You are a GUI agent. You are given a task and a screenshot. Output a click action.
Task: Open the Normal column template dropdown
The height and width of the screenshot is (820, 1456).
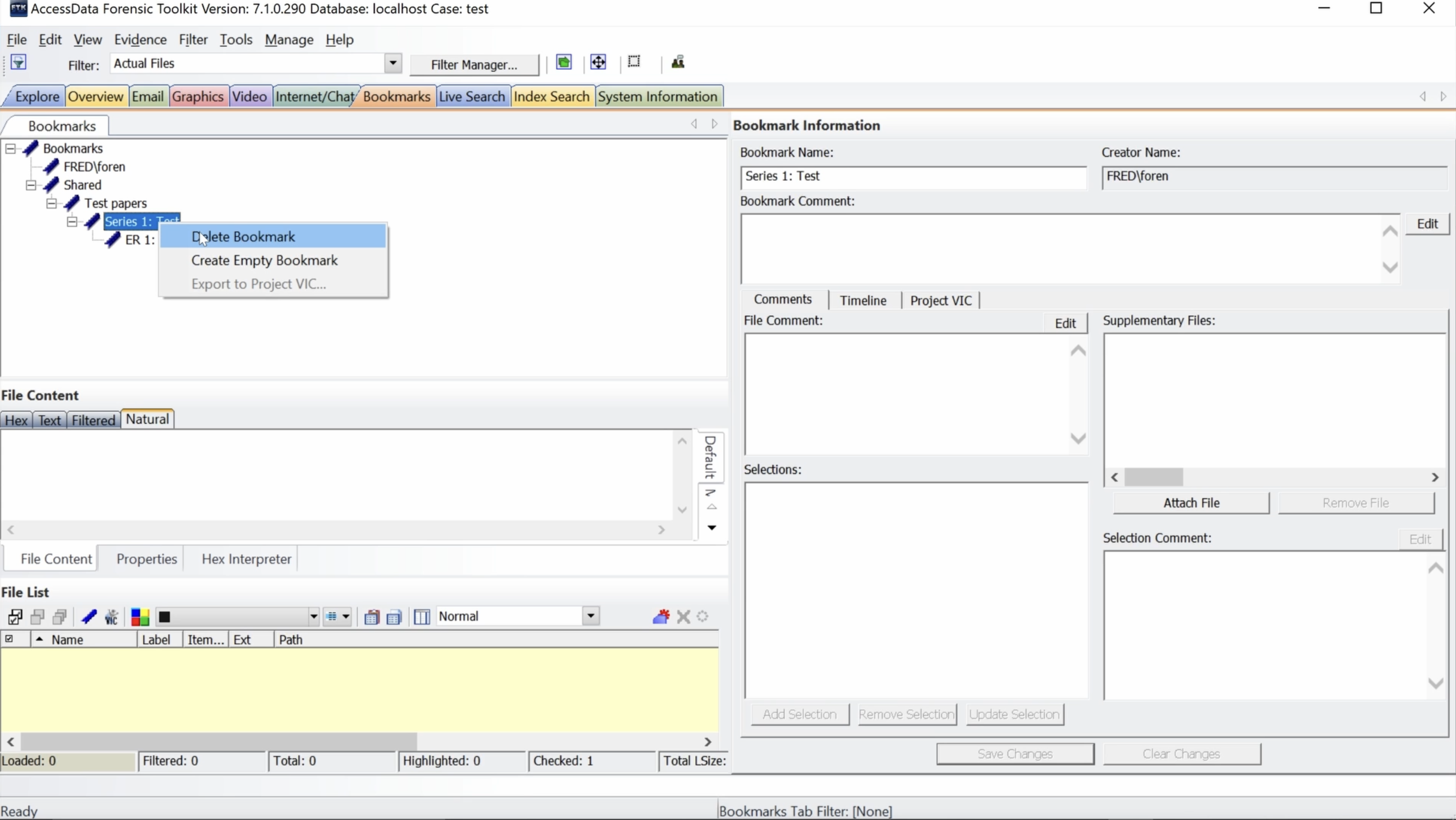591,616
